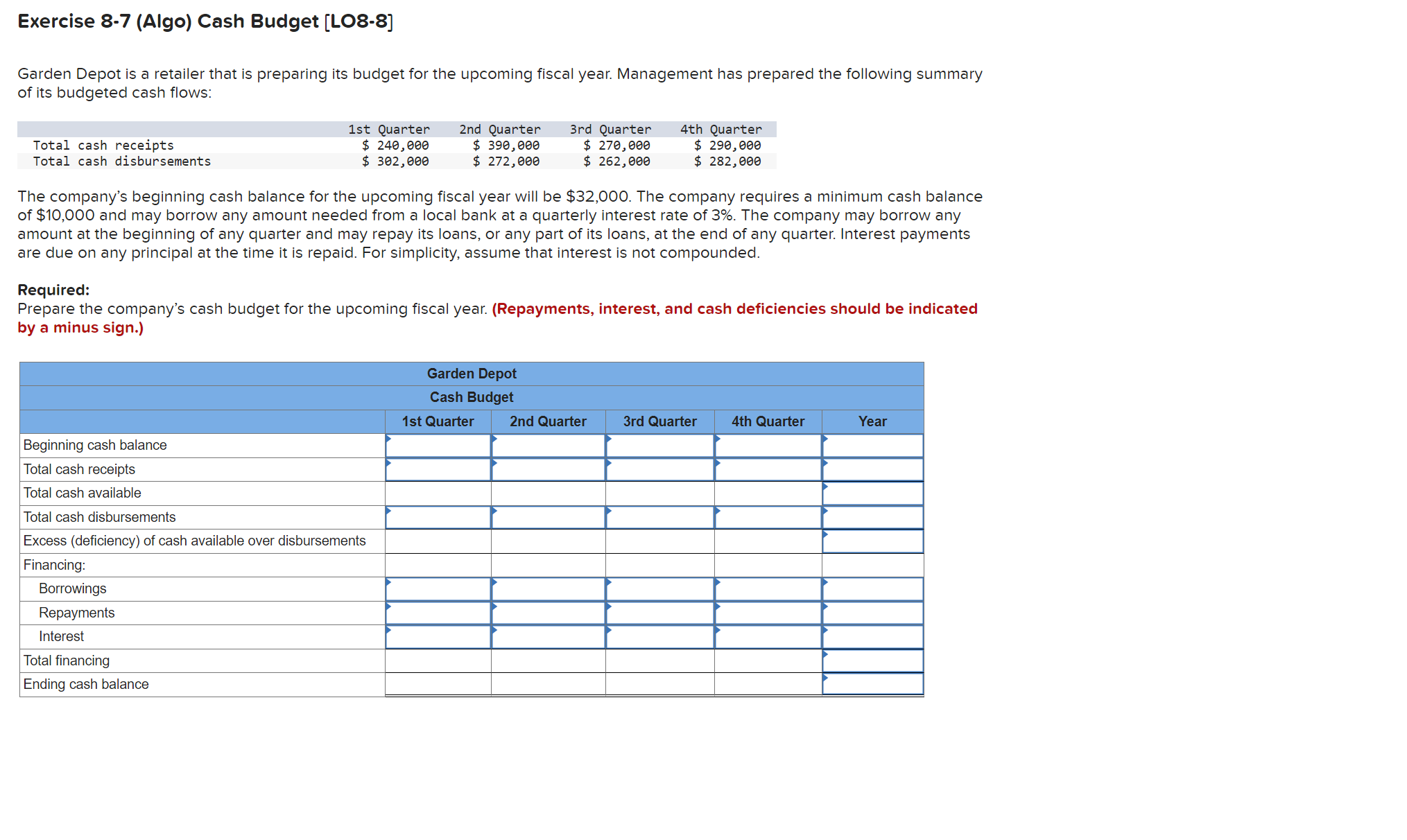Click the 2nd Quarter Borrowings cell

point(548,589)
